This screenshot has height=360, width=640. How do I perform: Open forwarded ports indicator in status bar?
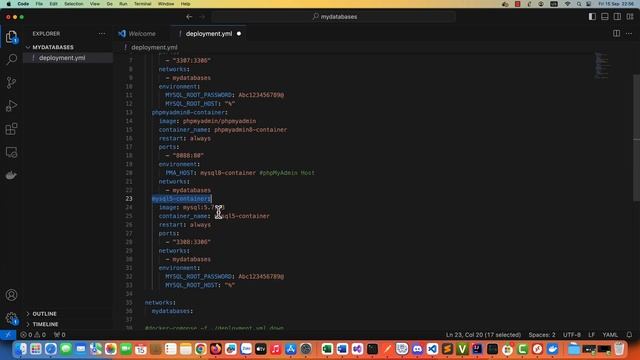60,335
